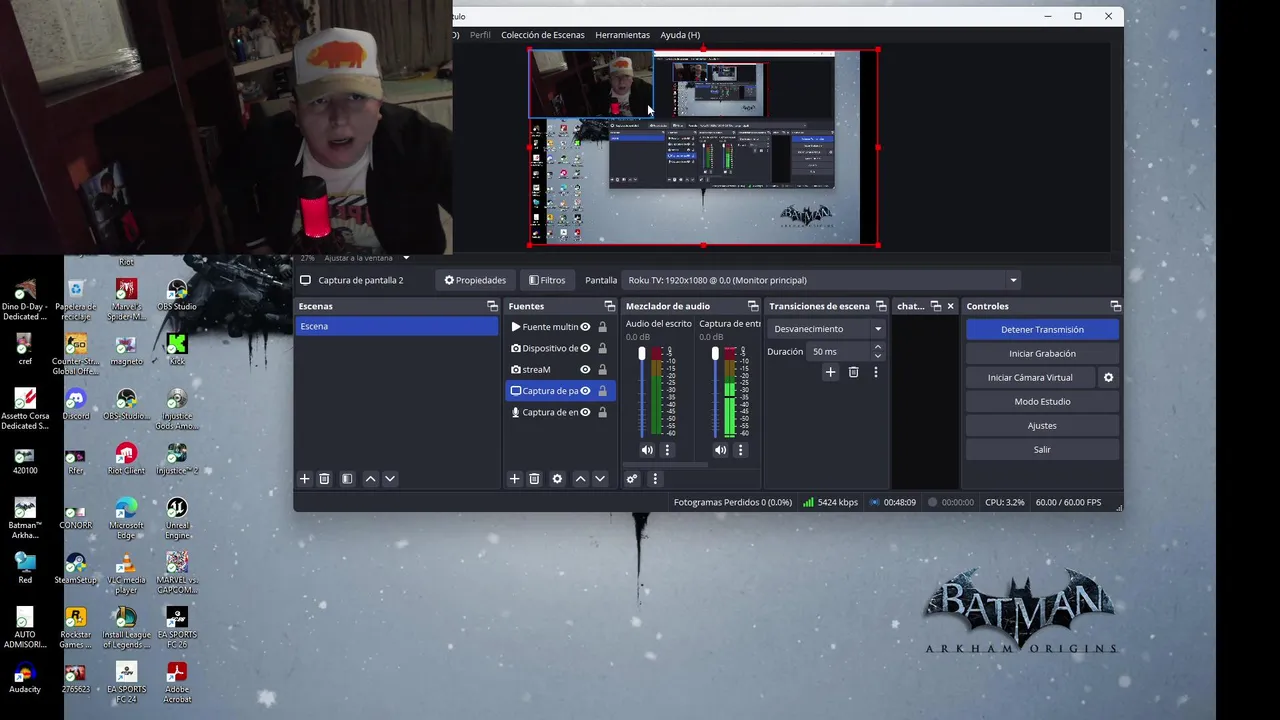Image resolution: width=1280 pixels, height=720 pixels.
Task: Open preview scaling dropdown Ajustar a la ventana
Action: (366, 258)
